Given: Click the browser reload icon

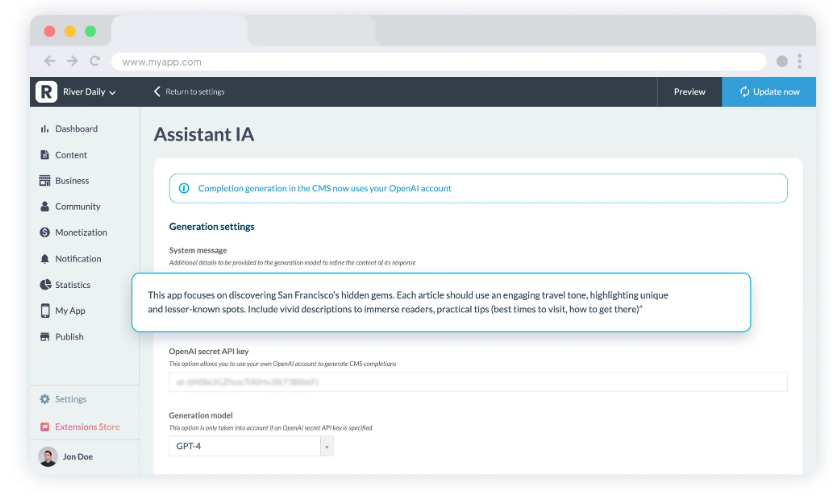Looking at the screenshot, I should tap(95, 61).
